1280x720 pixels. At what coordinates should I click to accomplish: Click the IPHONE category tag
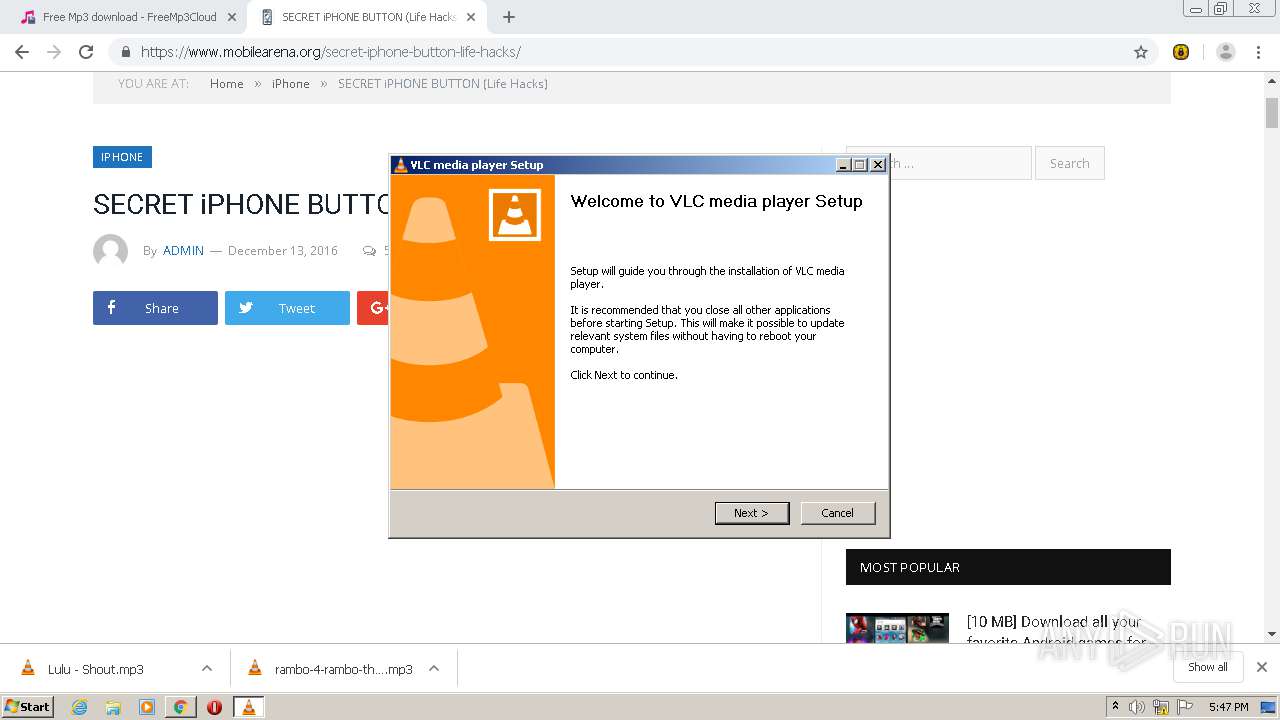[122, 157]
